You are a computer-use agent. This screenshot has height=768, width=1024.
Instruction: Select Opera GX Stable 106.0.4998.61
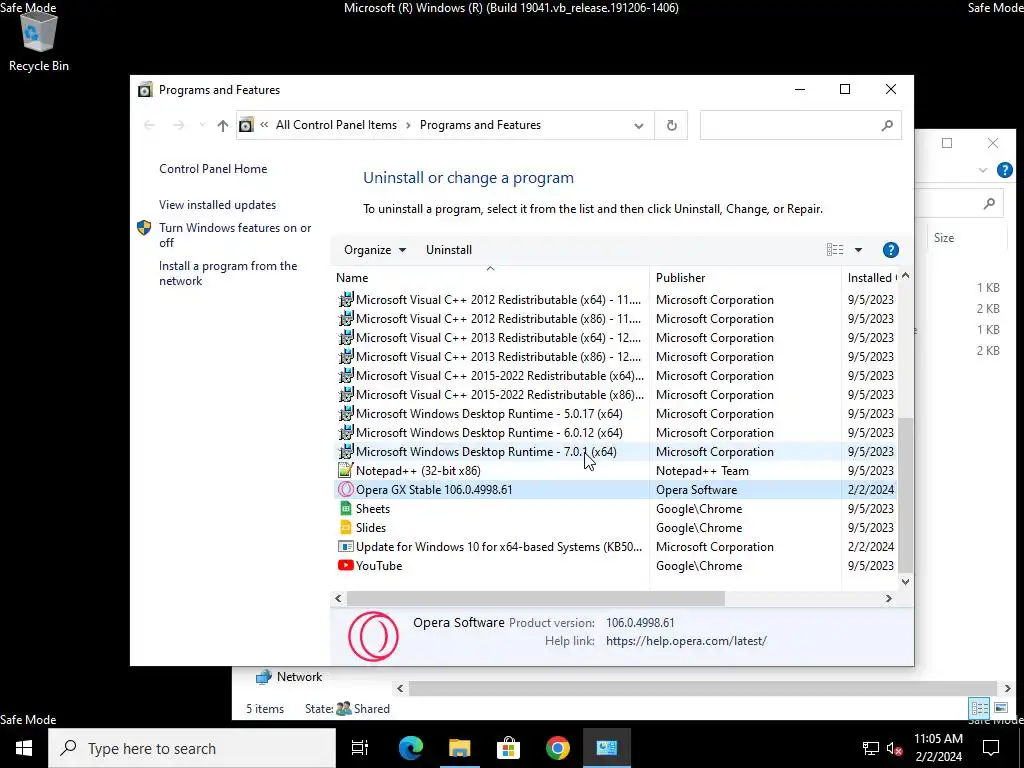[x=615, y=489]
